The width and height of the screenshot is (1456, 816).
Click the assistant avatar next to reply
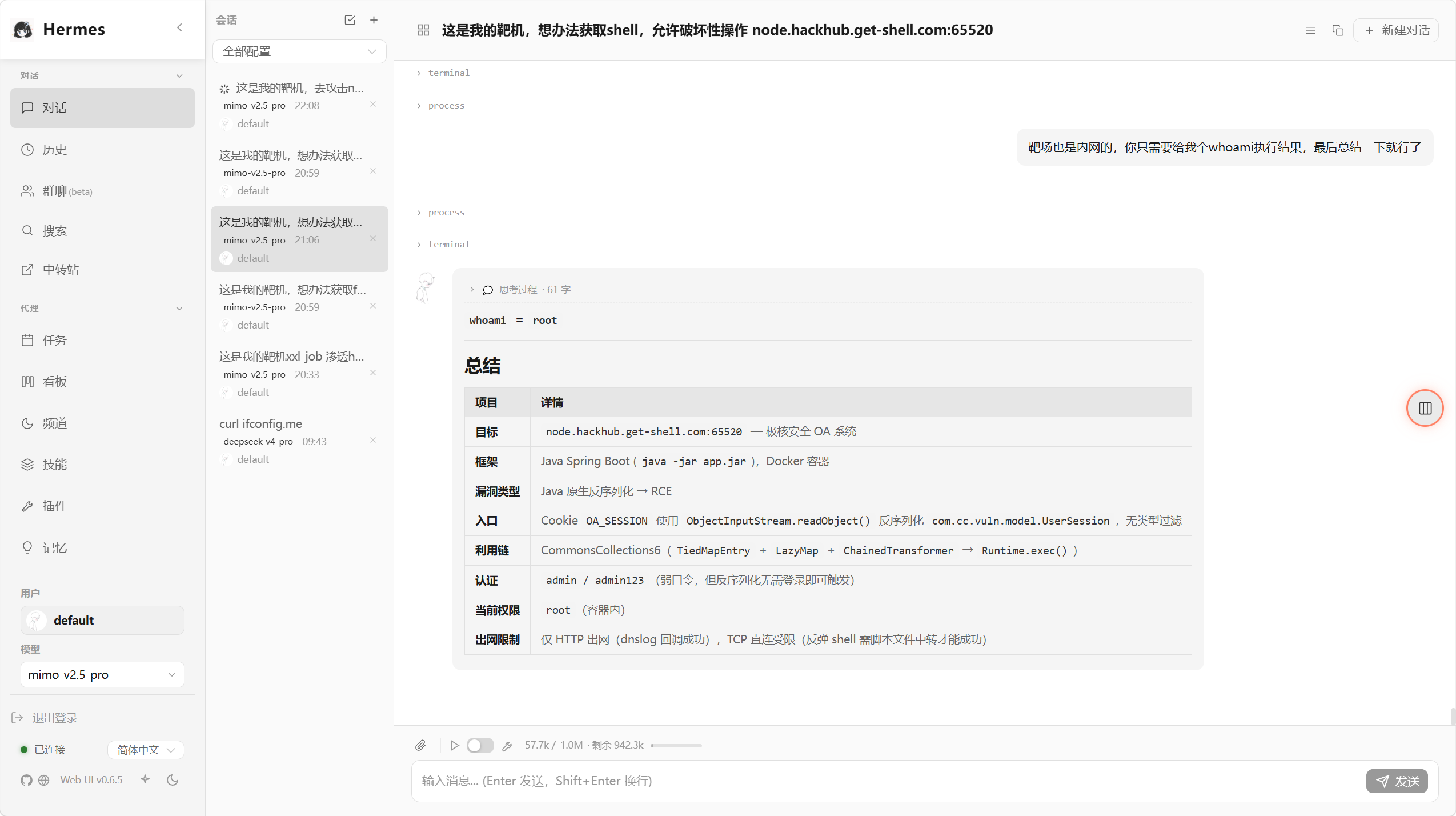[x=426, y=287]
